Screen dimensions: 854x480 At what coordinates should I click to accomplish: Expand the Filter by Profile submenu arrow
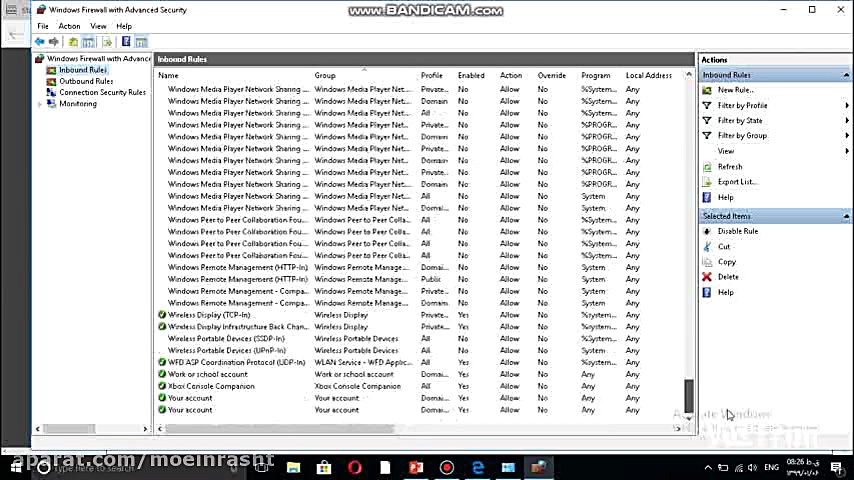847,105
